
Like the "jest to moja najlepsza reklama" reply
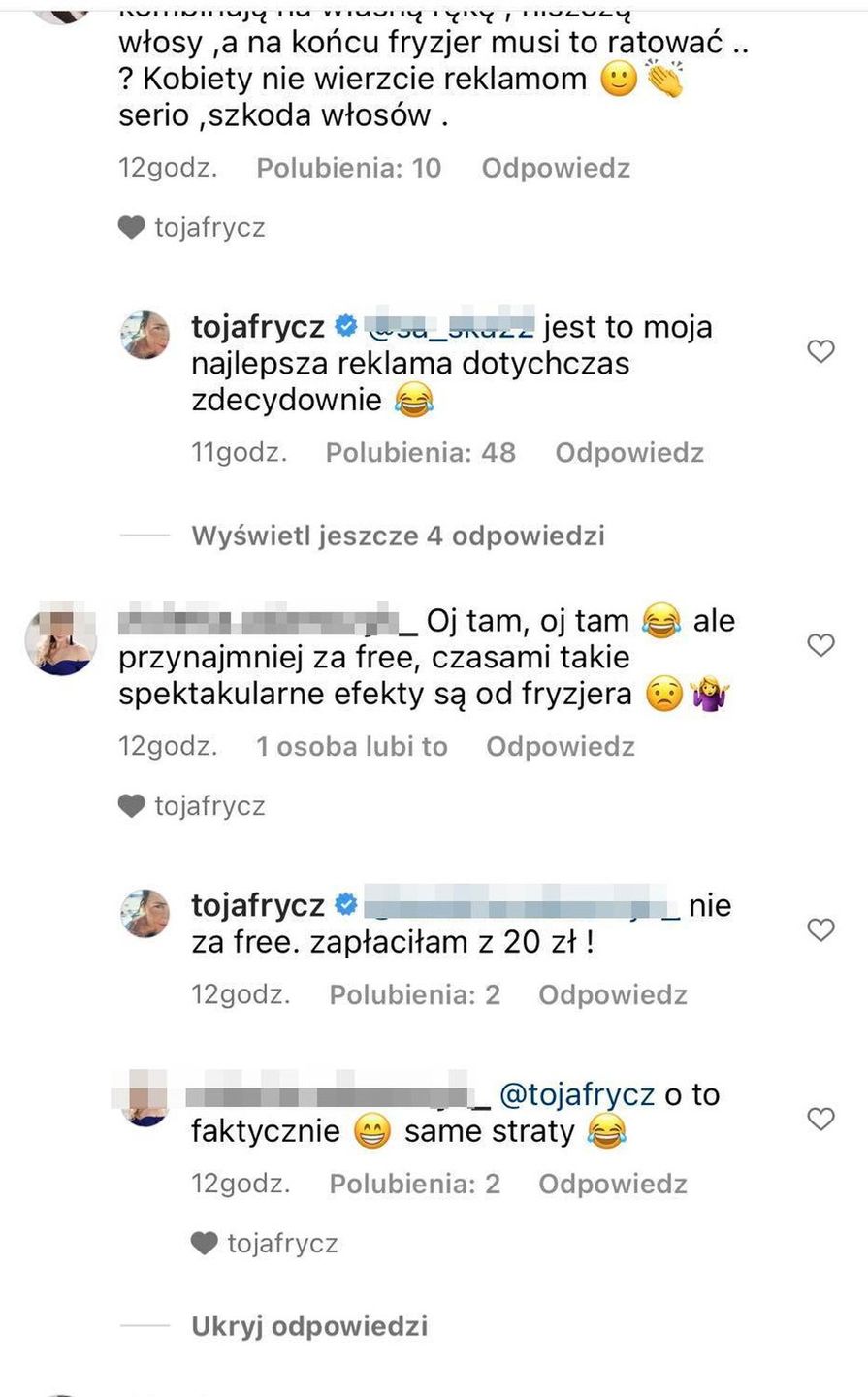820,351
